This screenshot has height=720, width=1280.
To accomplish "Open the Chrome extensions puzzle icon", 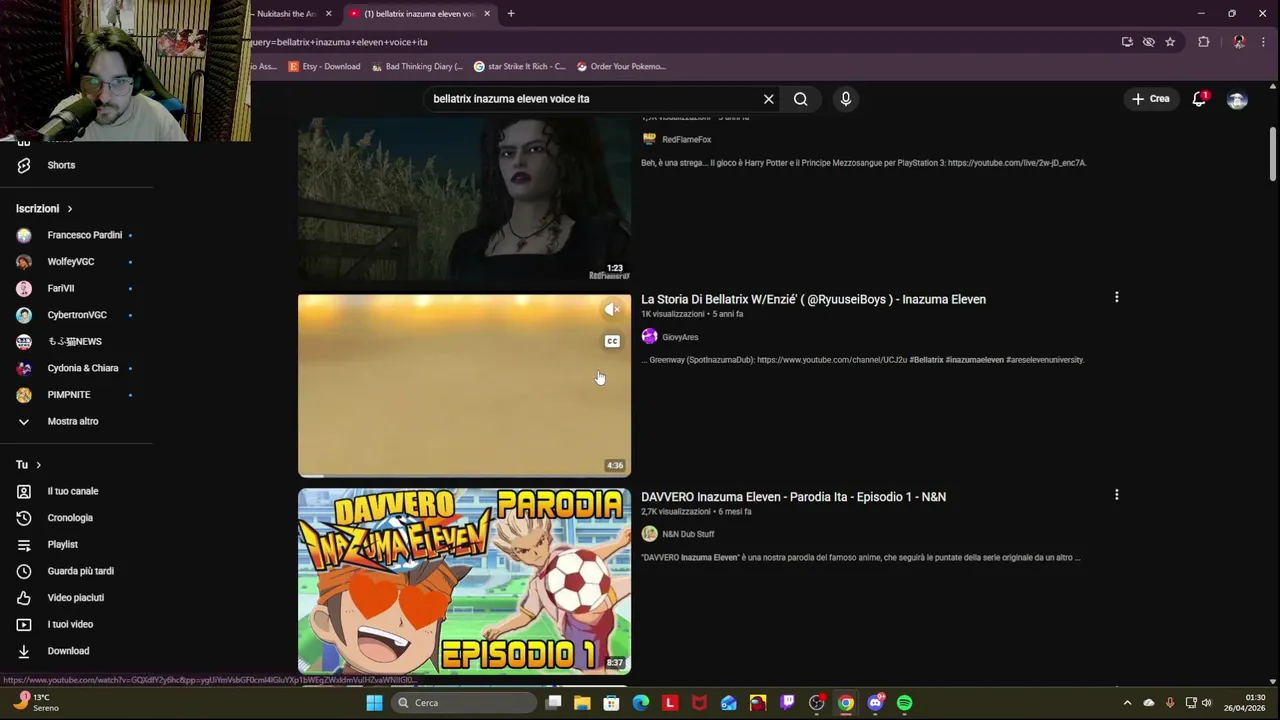I will click(1204, 42).
